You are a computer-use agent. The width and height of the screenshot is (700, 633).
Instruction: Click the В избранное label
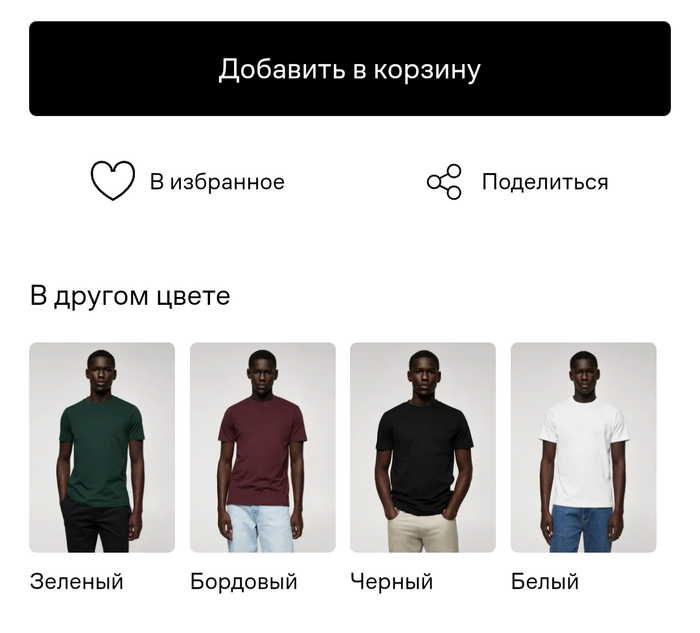(217, 182)
